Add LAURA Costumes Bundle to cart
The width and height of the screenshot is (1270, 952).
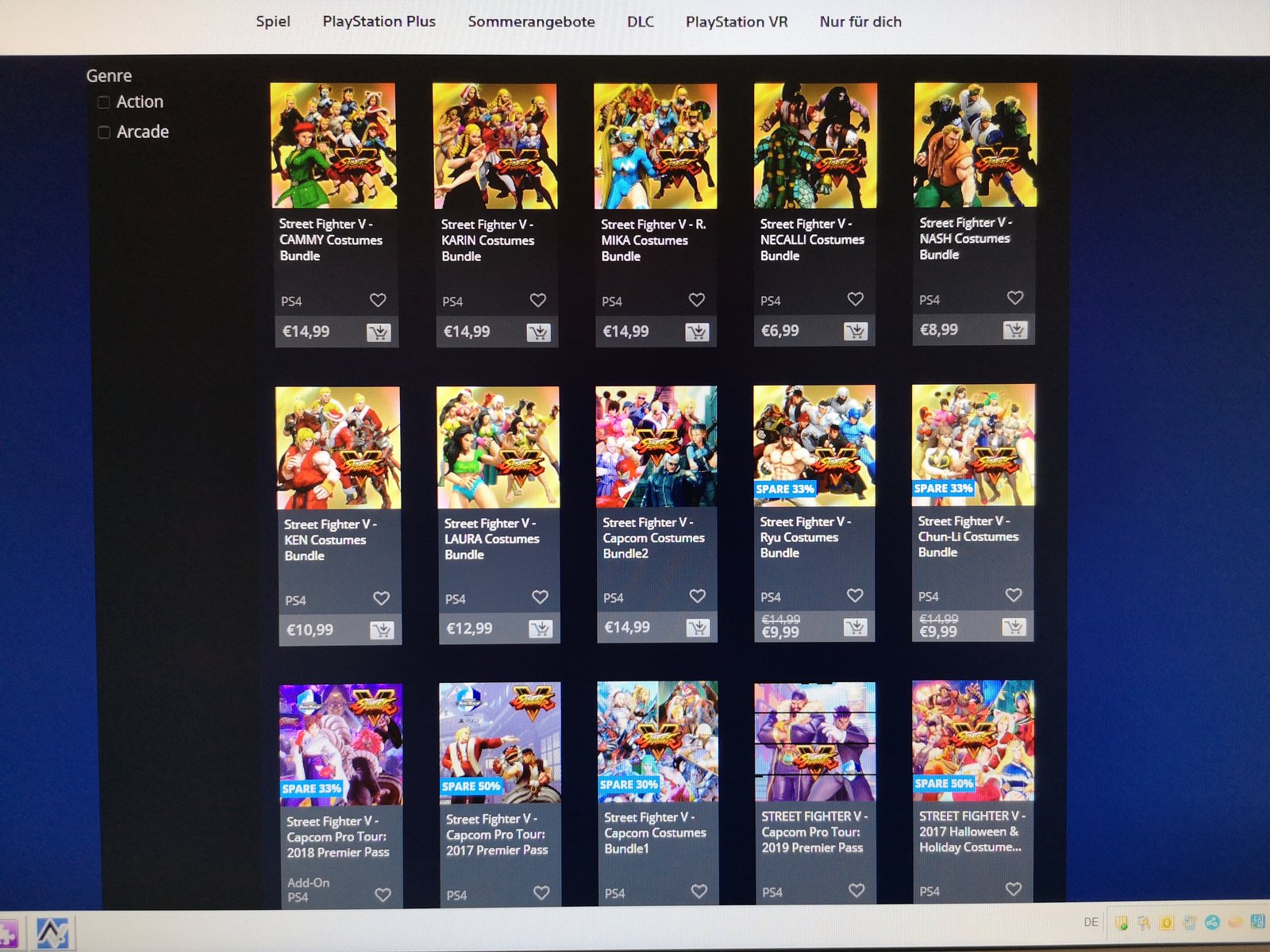pyautogui.click(x=541, y=628)
